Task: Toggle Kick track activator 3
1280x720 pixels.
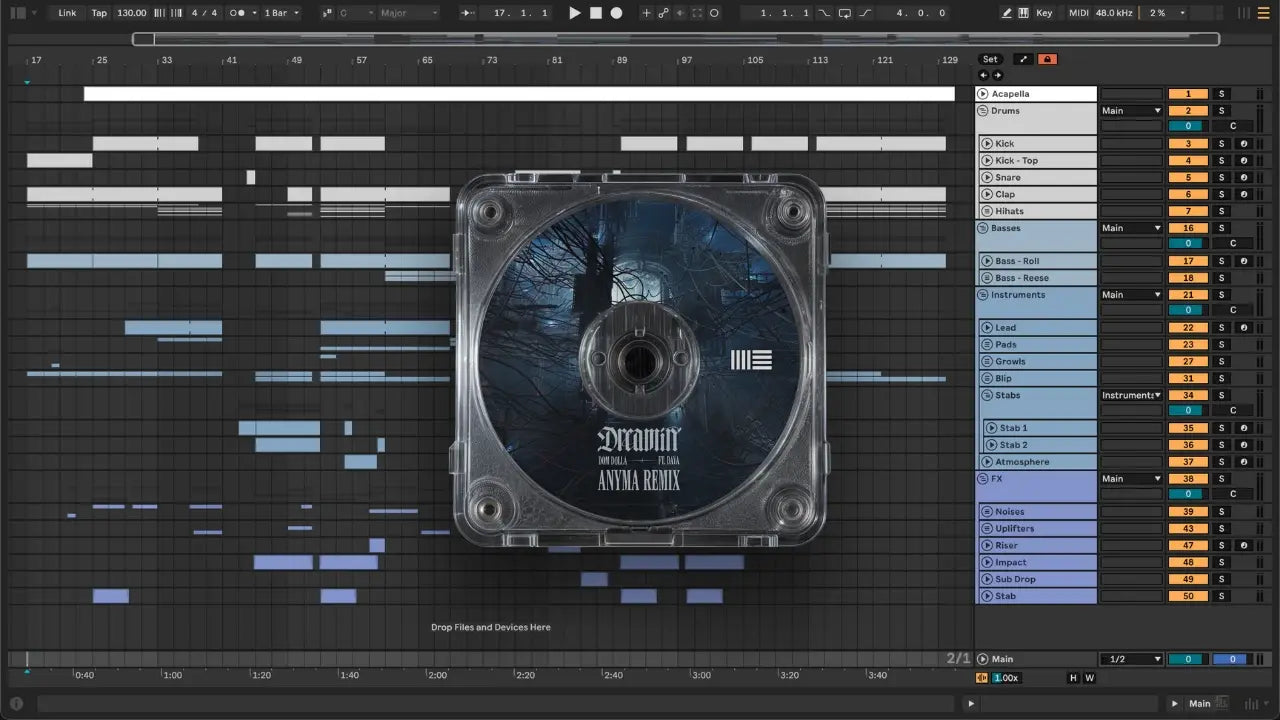Action: click(1188, 144)
